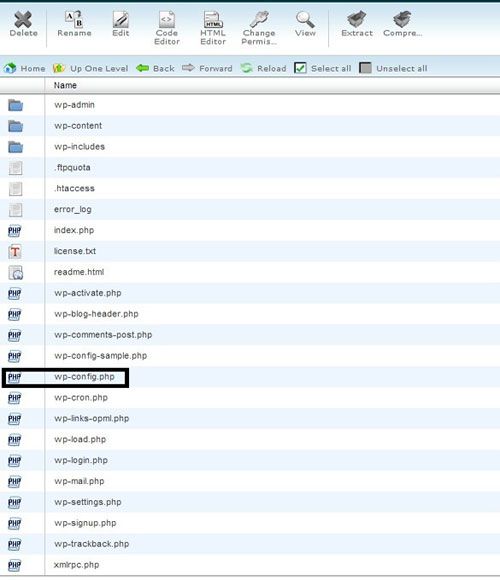500x580 pixels.
Task: Click the wp-cron.php PHP icon
Action: [x=14, y=398]
